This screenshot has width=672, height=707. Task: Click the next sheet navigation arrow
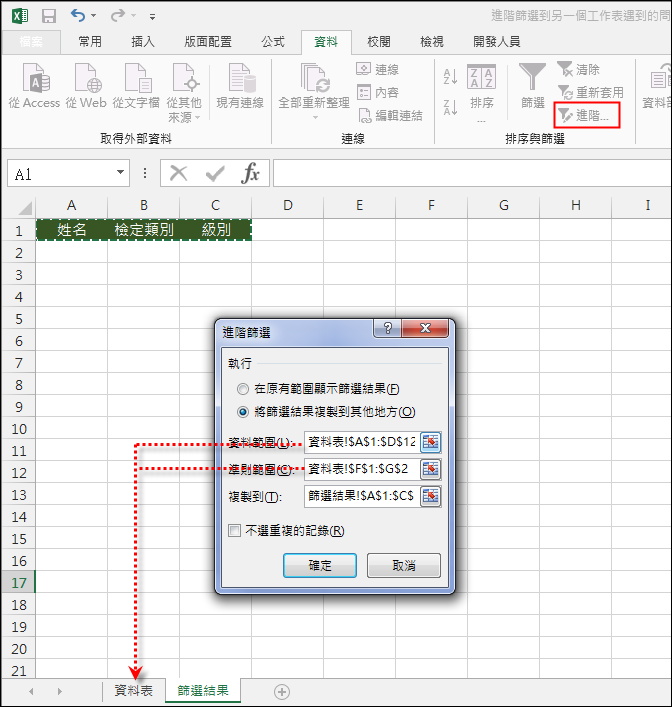pos(60,691)
